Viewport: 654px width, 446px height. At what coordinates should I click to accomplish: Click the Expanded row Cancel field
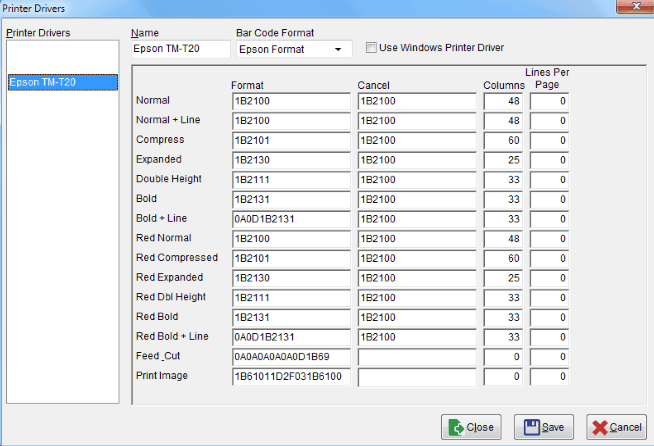tap(416, 160)
